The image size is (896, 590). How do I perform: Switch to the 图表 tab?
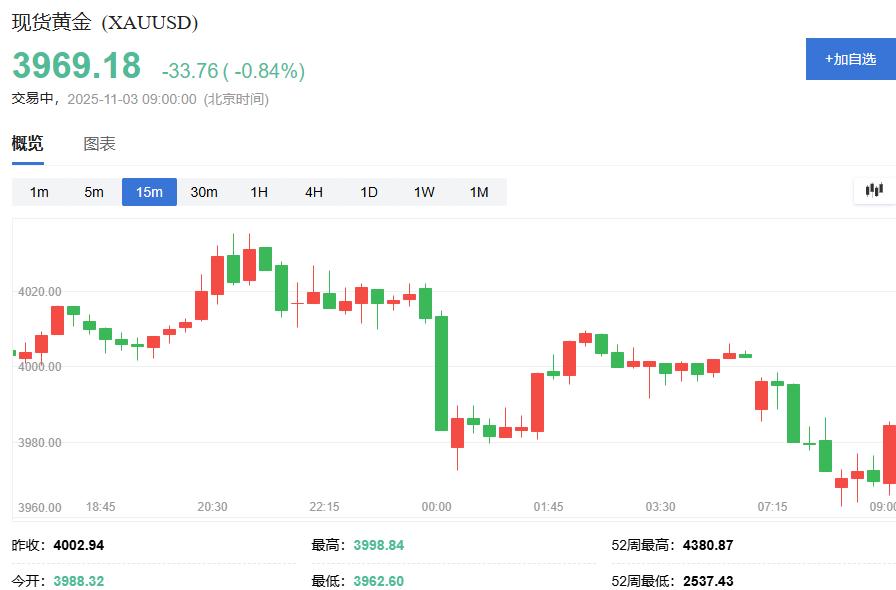pyautogui.click(x=100, y=143)
